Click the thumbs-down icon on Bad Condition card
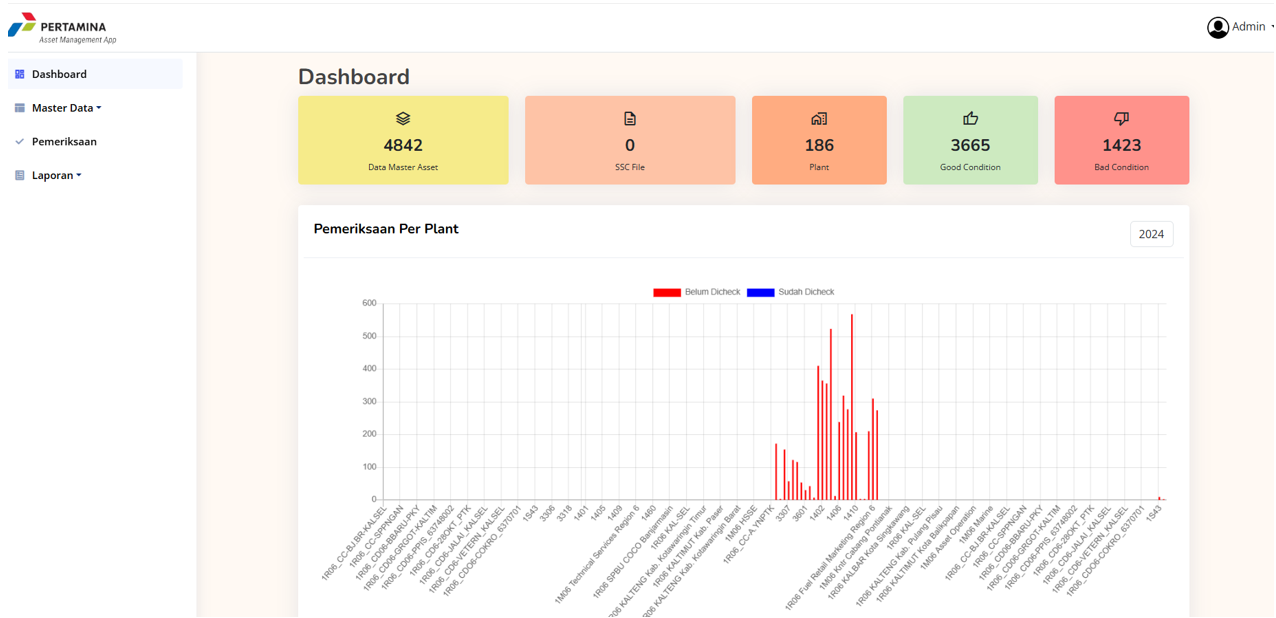Viewport: 1276px width, 618px height. pyautogui.click(x=1121, y=119)
